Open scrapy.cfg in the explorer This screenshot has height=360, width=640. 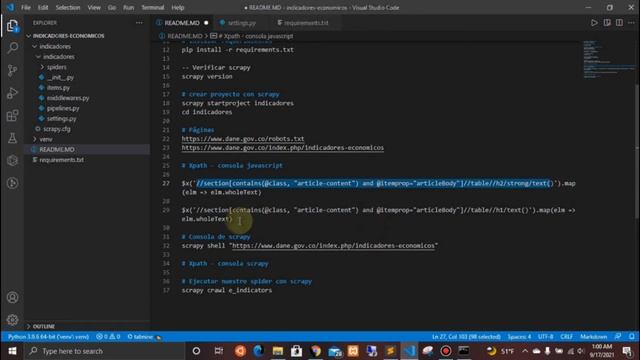[x=57, y=129]
